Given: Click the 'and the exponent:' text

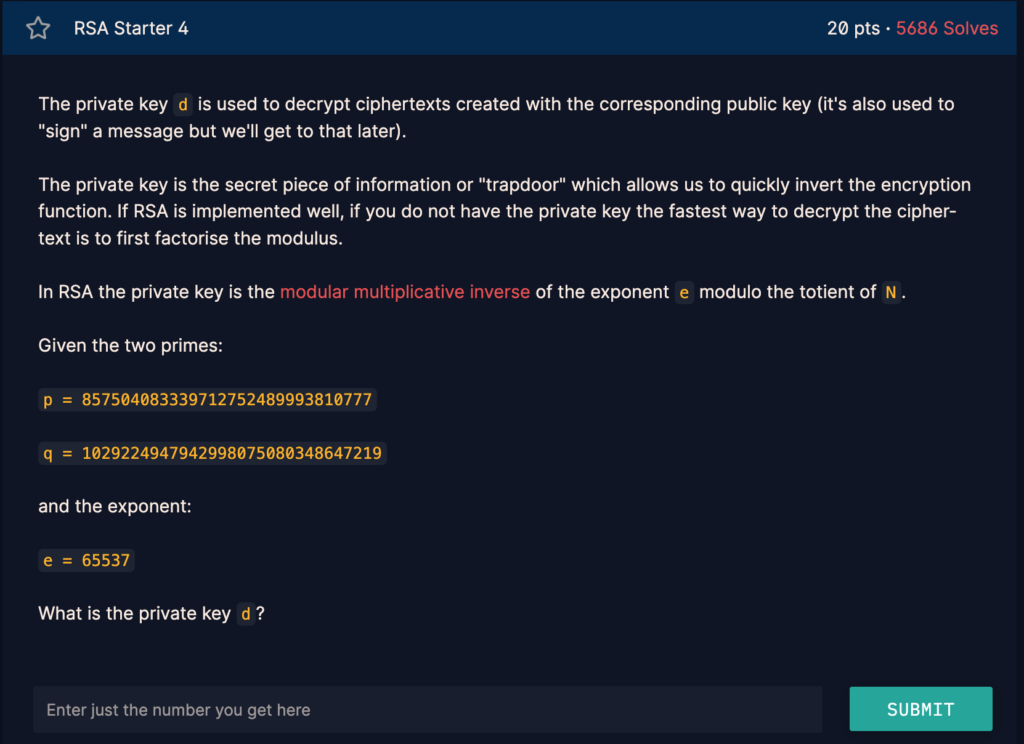Looking at the screenshot, I should click(x=114, y=506).
